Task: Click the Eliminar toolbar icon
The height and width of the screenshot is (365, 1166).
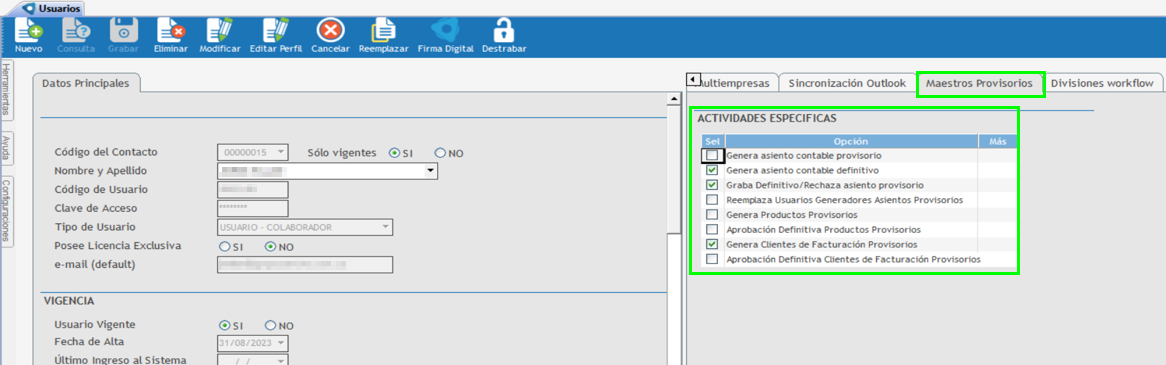Action: click(170, 31)
